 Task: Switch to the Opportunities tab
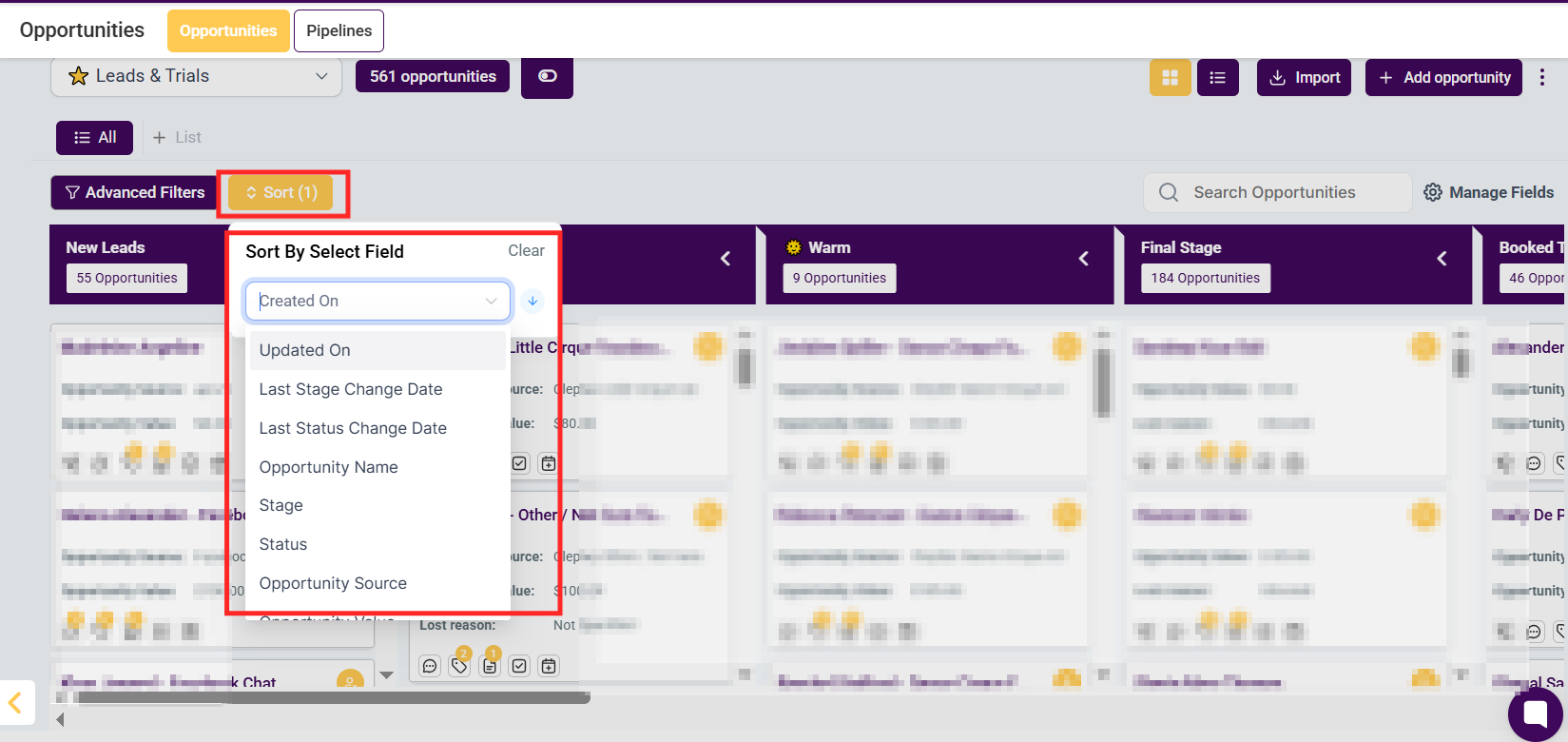click(228, 30)
